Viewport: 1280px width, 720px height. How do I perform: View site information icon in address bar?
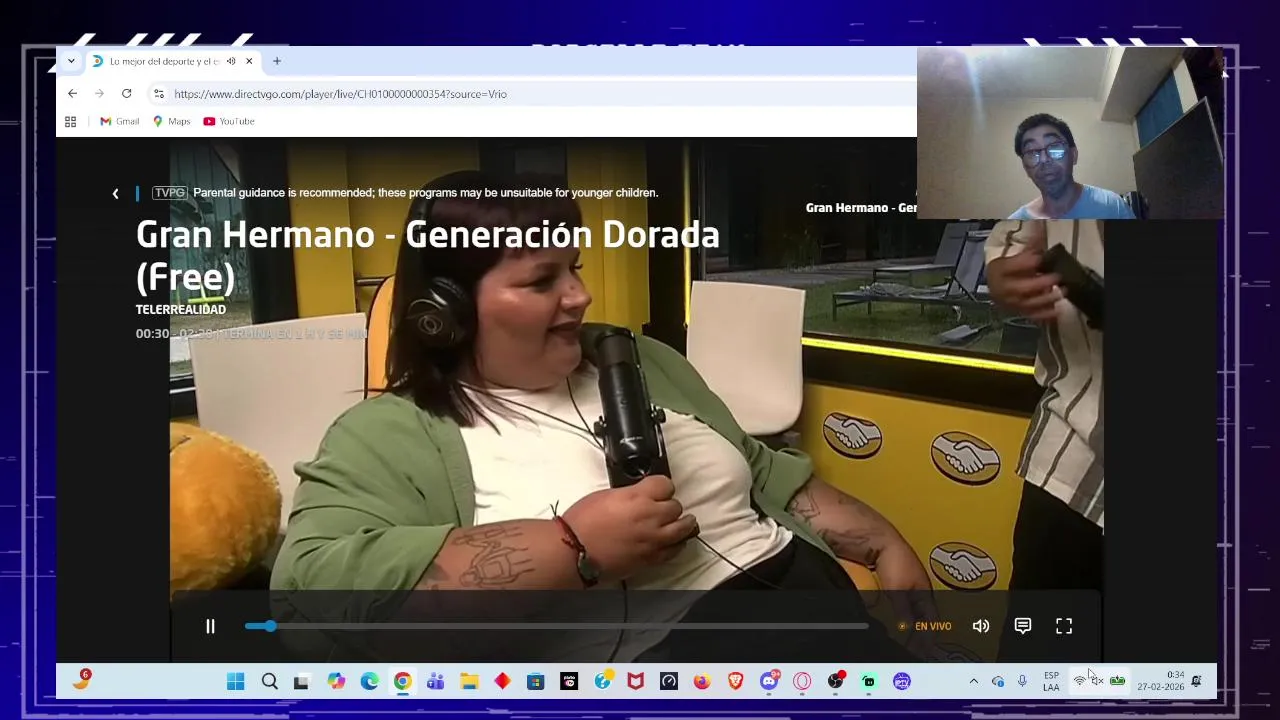pyautogui.click(x=158, y=94)
